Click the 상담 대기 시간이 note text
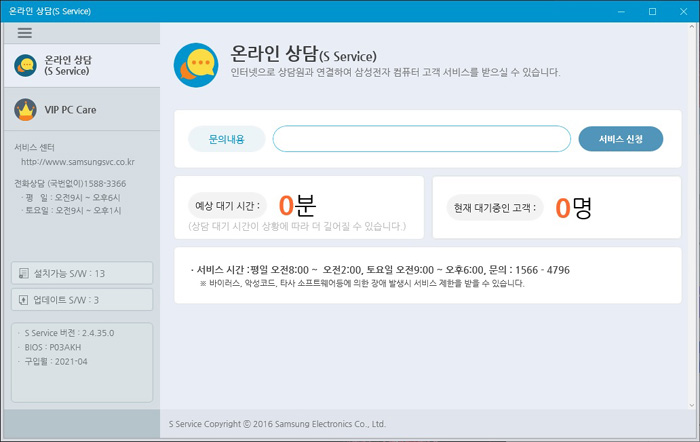 297,226
